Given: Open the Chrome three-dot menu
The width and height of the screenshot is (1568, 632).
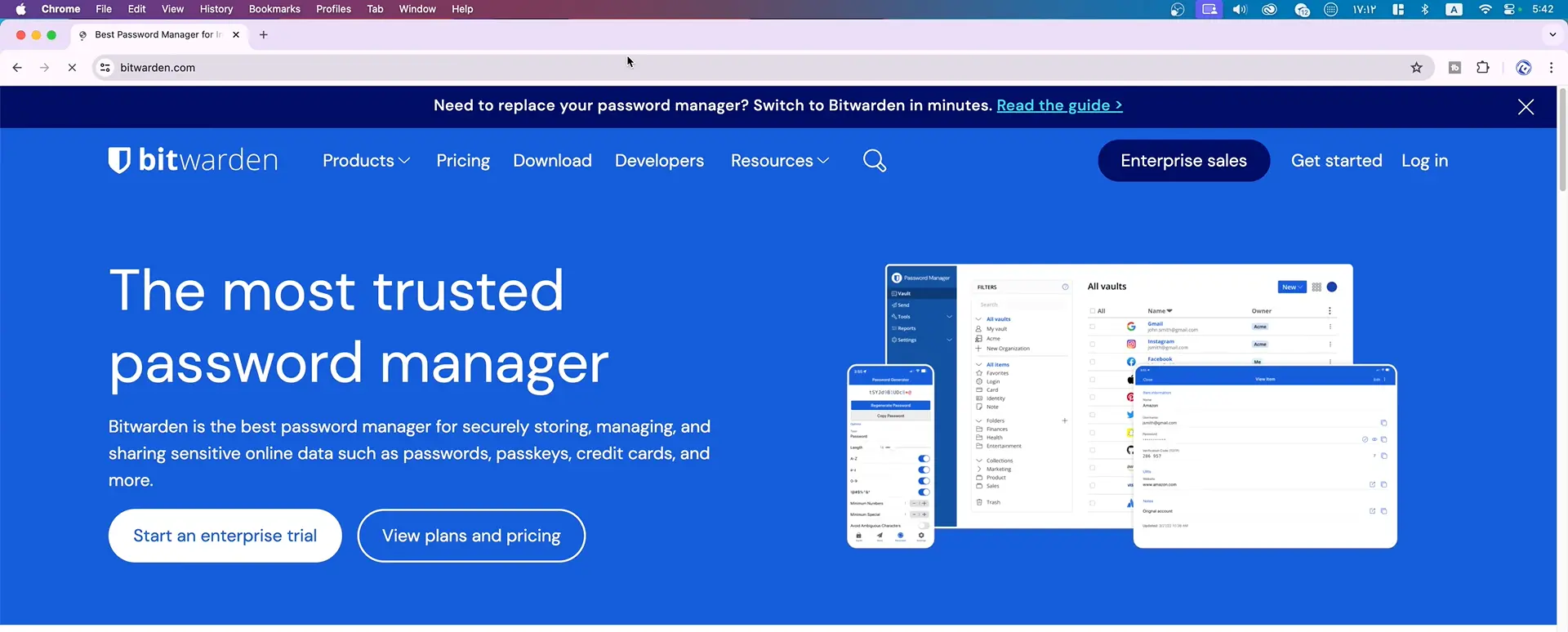Looking at the screenshot, I should (x=1551, y=68).
